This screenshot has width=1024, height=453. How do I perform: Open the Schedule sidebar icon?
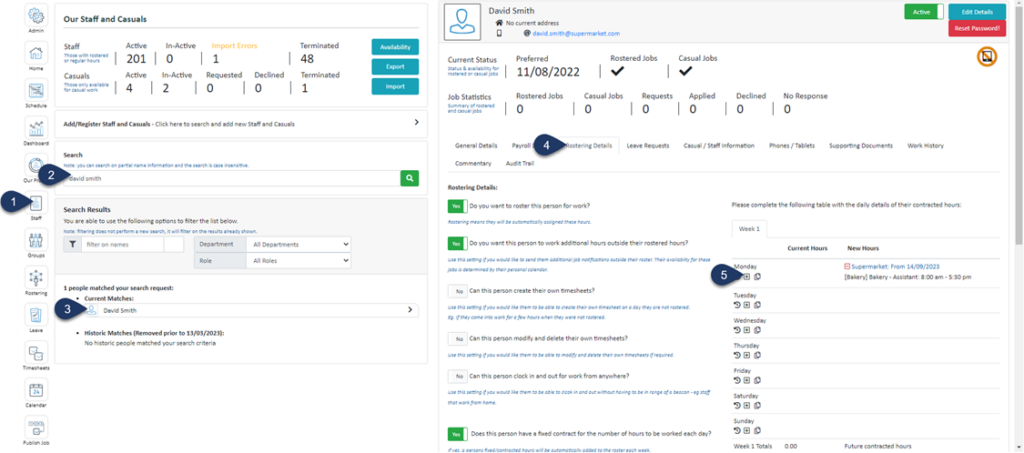[x=37, y=89]
